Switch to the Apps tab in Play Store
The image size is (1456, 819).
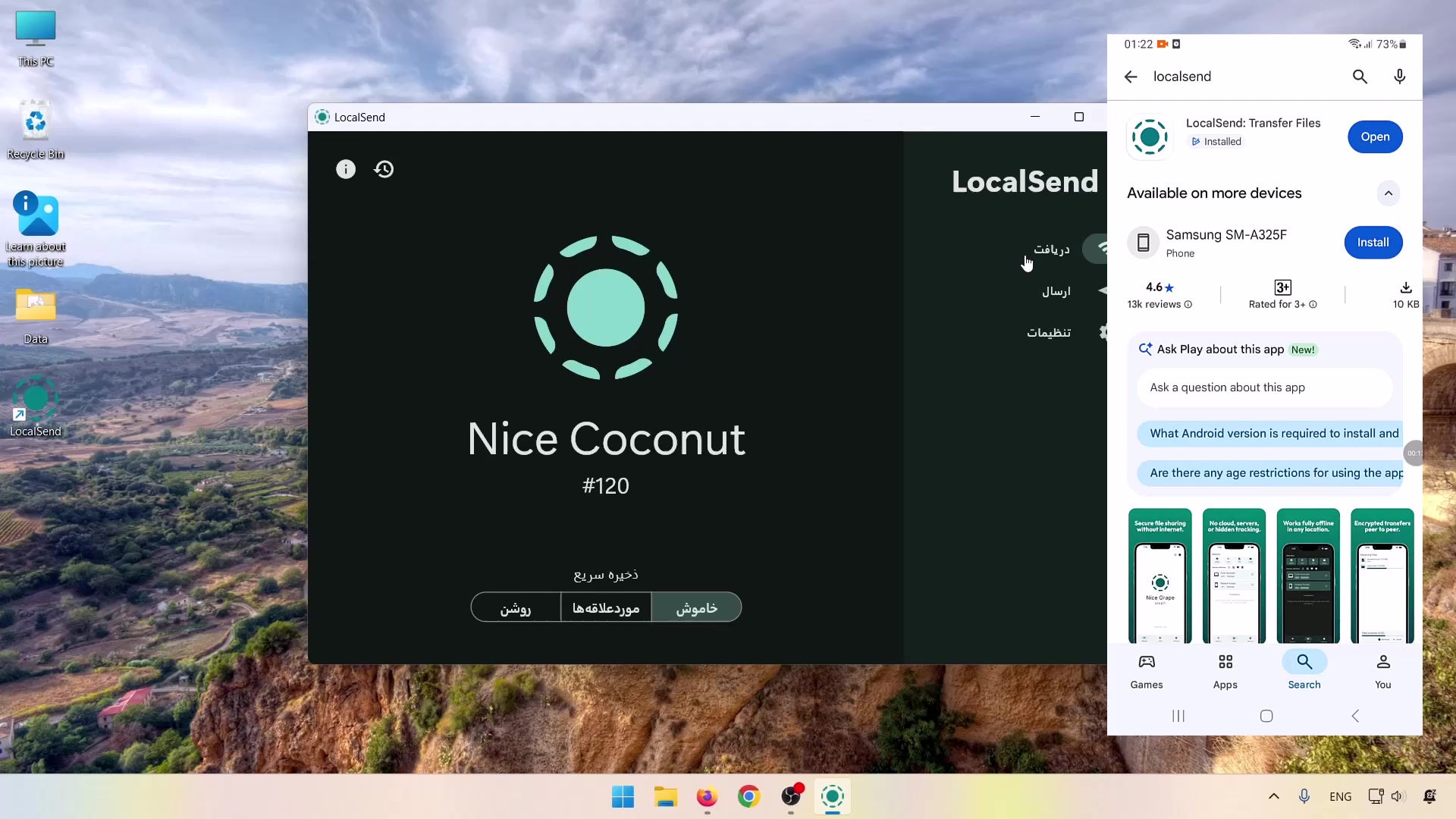1225,672
